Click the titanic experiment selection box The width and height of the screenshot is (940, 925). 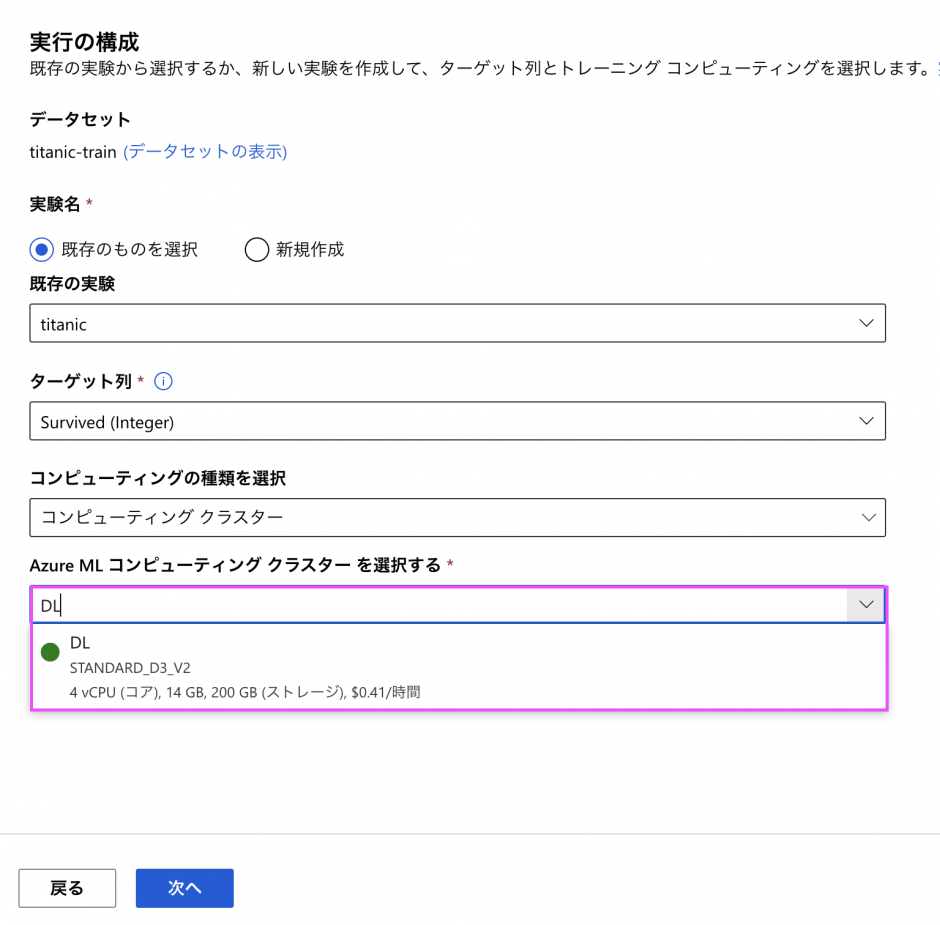(440, 323)
